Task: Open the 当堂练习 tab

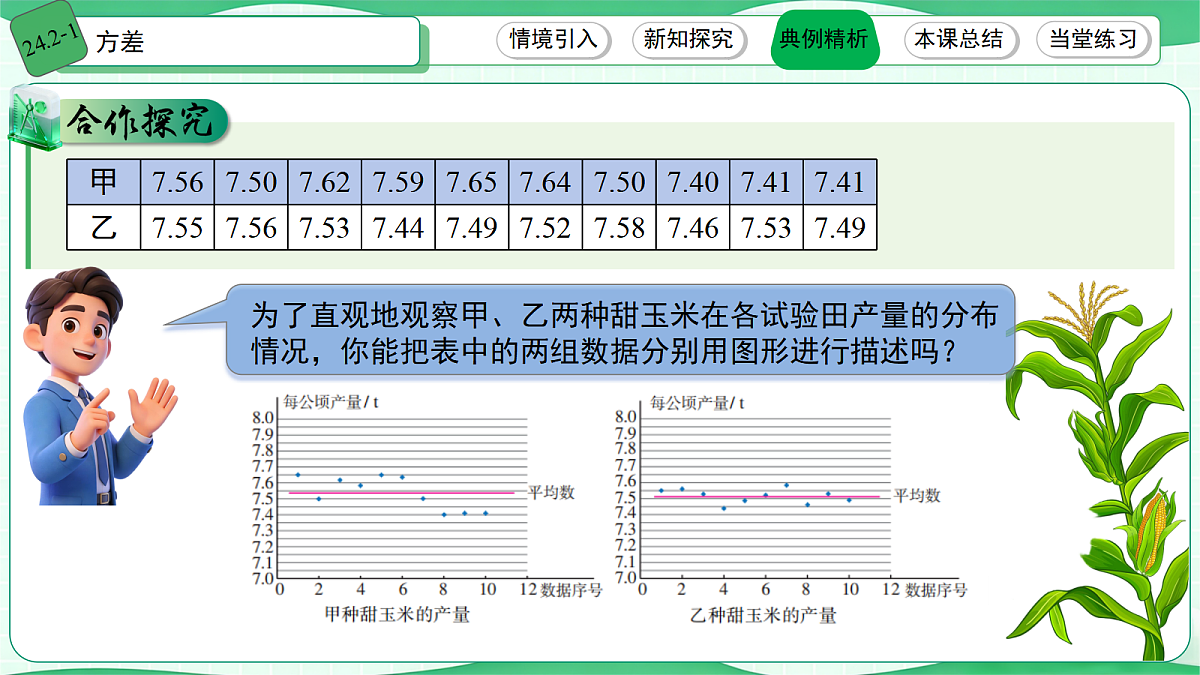Action: click(1094, 40)
